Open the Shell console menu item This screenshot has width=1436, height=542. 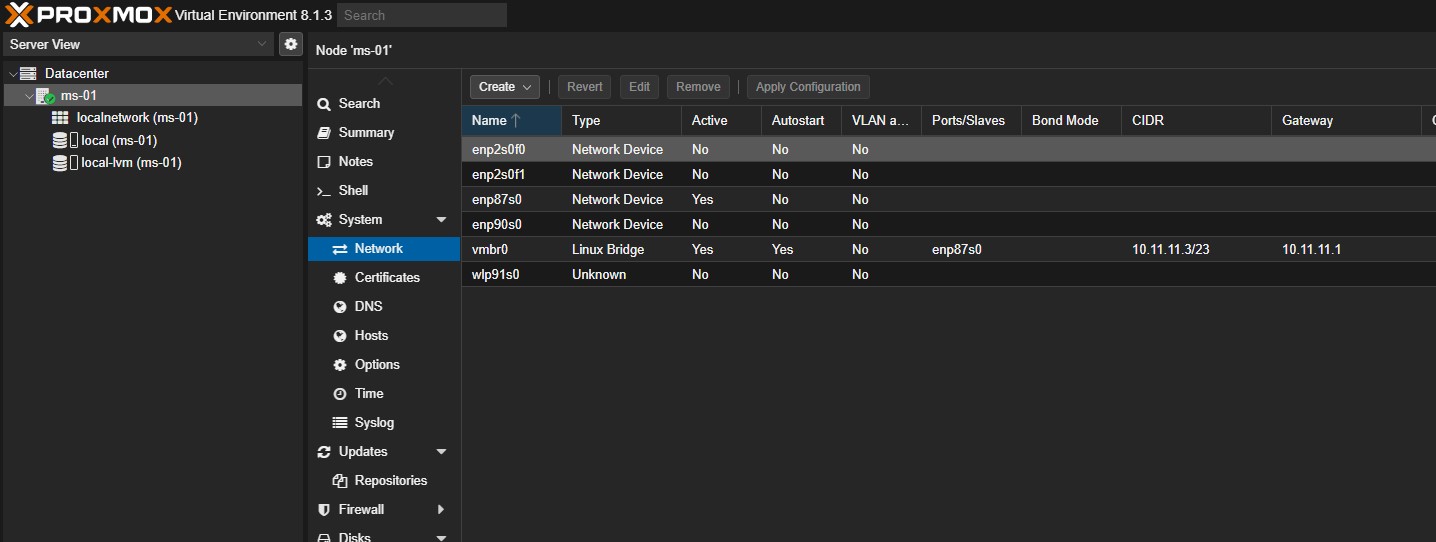353,190
